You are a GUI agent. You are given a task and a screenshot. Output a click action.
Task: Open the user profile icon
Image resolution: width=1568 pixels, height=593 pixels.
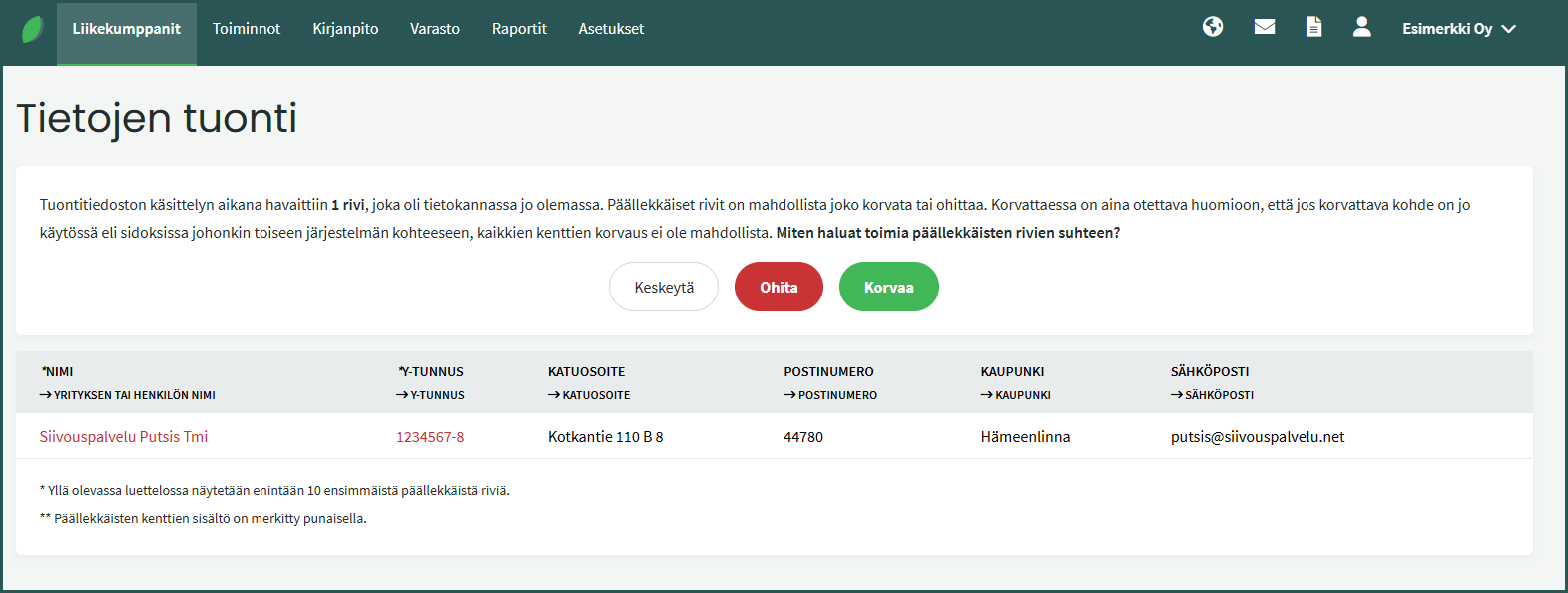(1362, 27)
